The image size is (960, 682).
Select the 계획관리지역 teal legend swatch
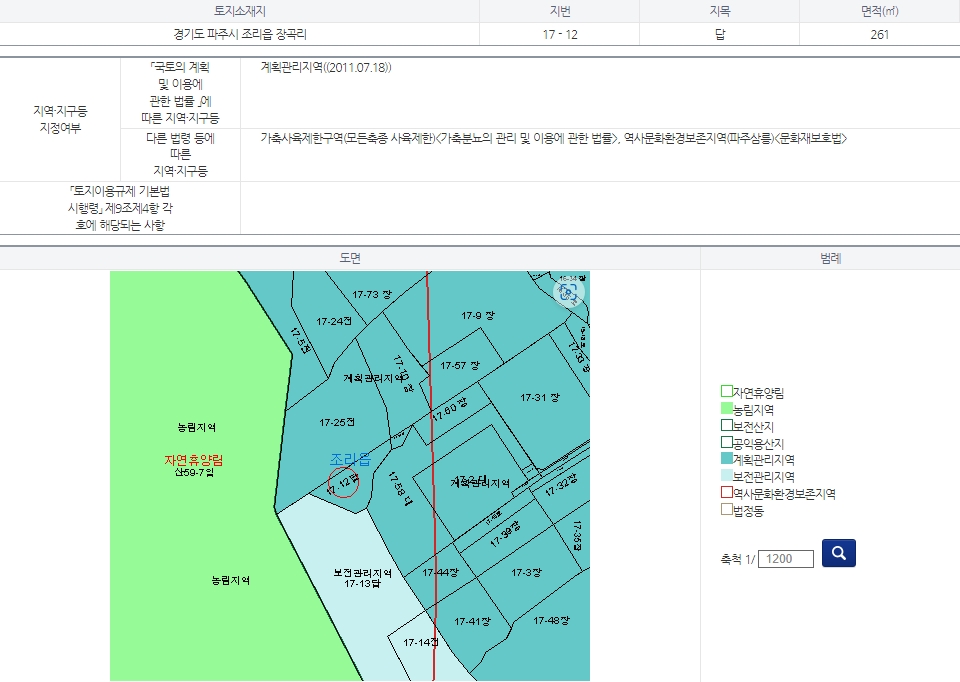click(x=727, y=459)
